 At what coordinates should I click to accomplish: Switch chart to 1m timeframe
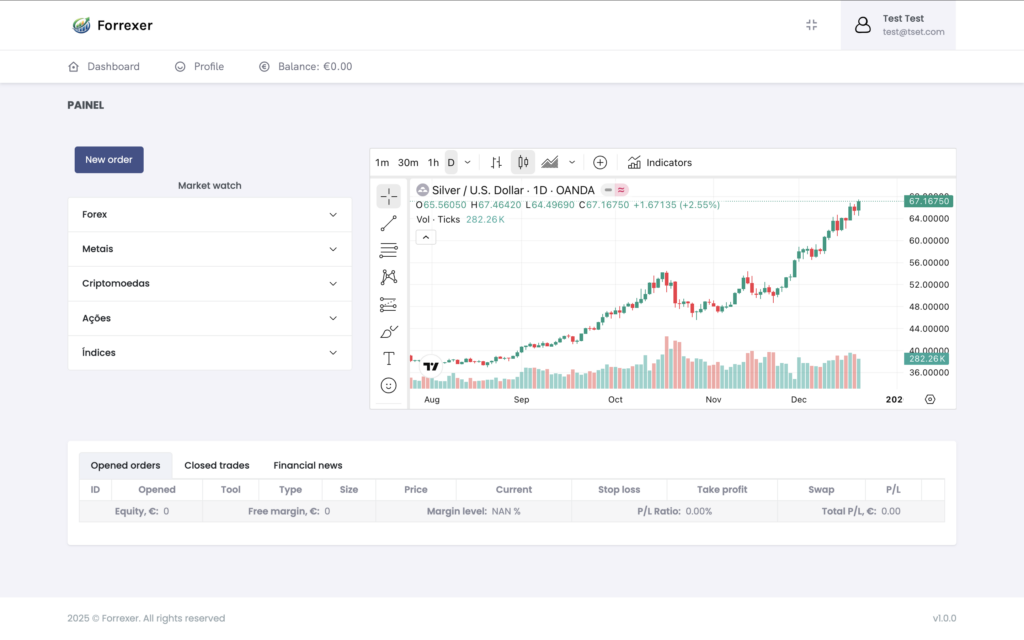382,162
